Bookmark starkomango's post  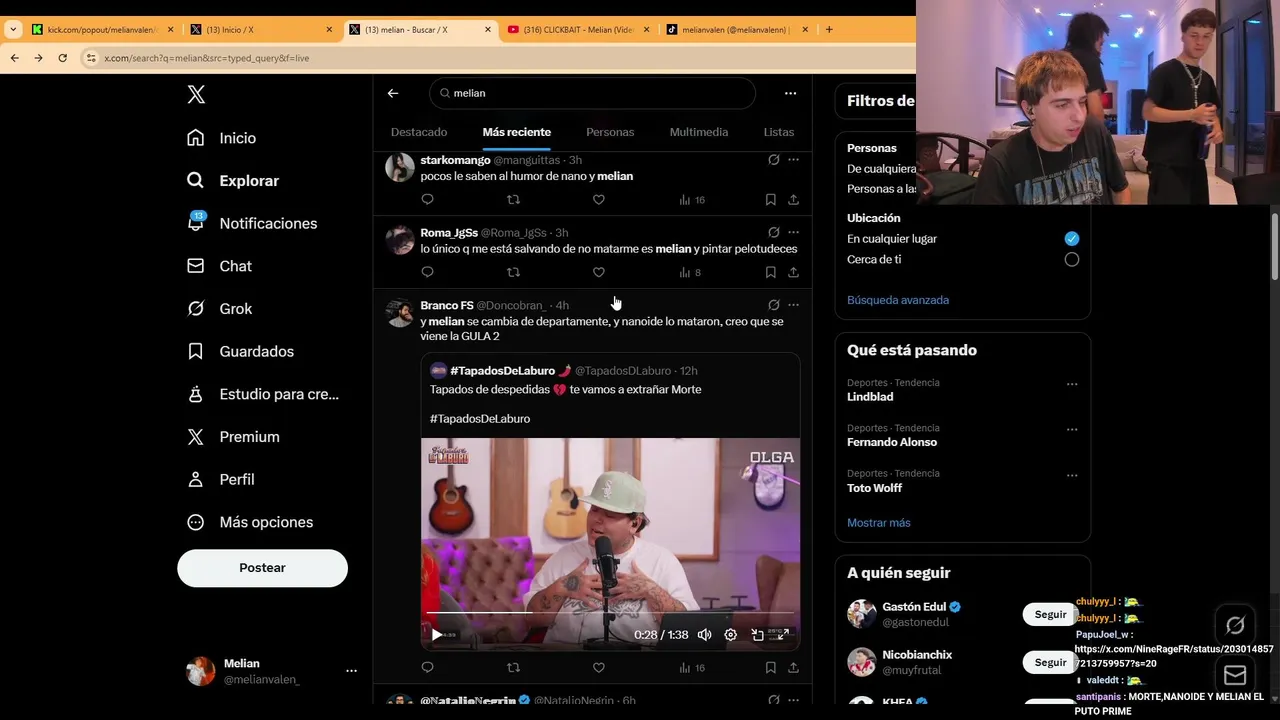(770, 200)
